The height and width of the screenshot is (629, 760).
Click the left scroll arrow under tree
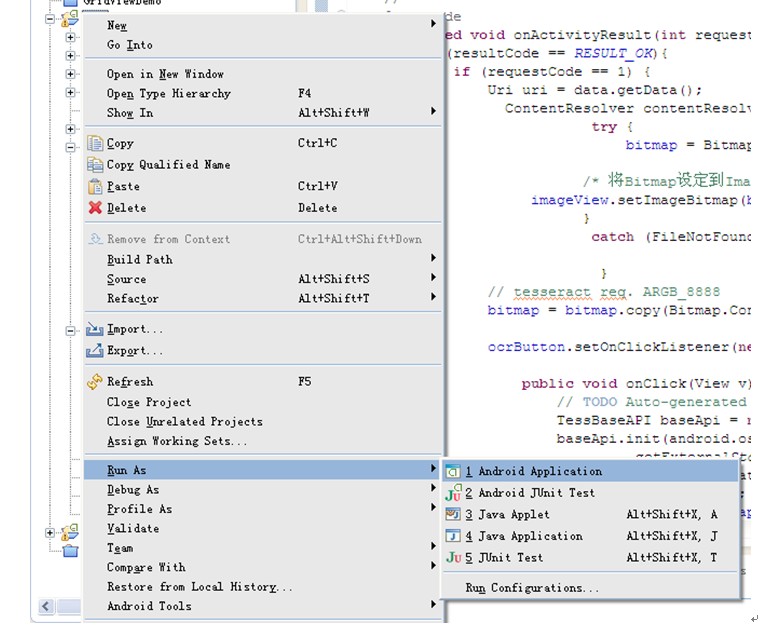(x=46, y=606)
